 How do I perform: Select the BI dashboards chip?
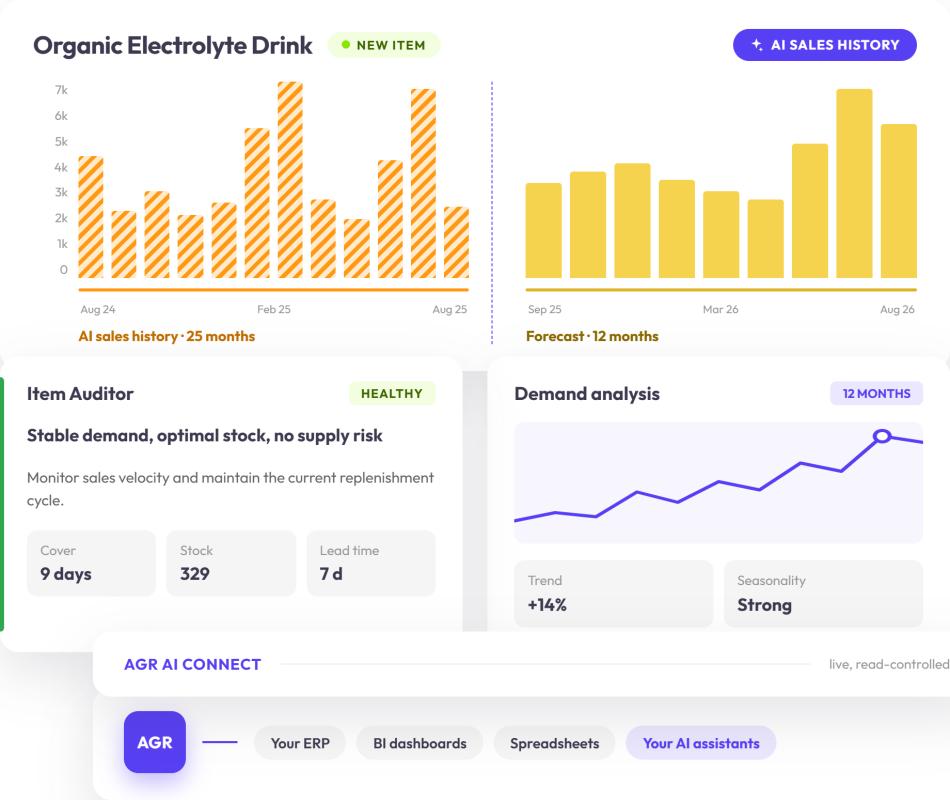[420, 743]
